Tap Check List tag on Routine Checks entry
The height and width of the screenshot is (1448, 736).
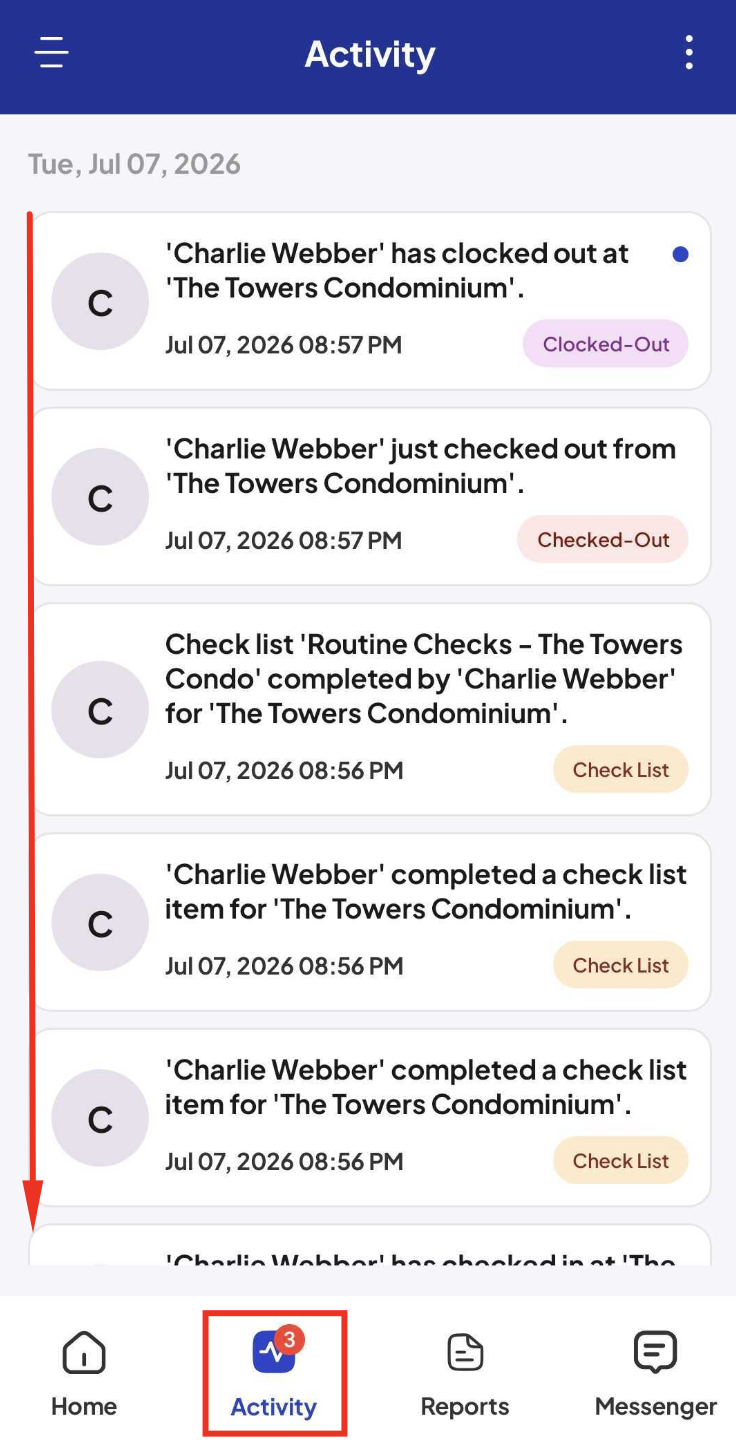tap(621, 770)
